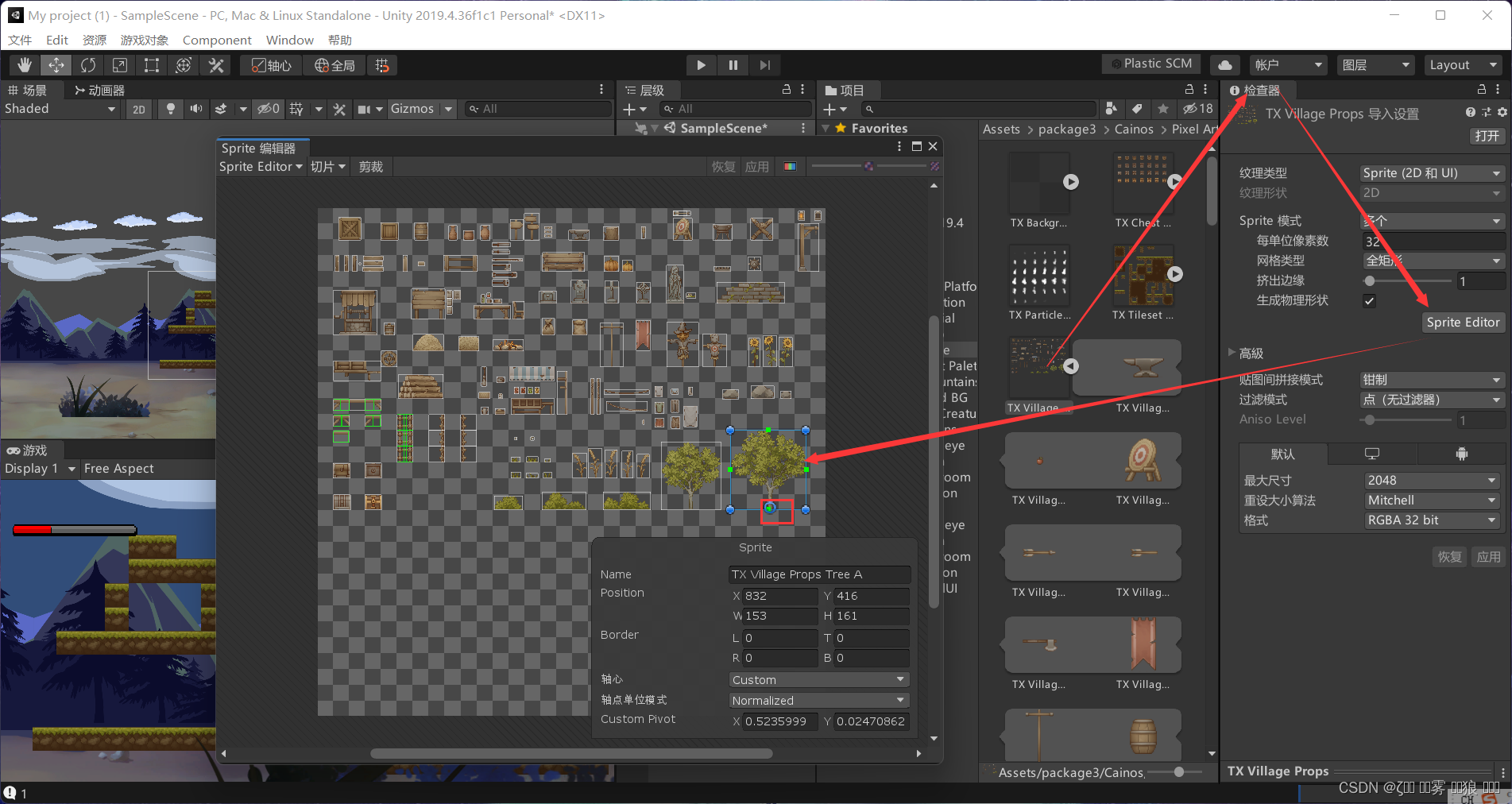Pause the game
1512x804 pixels.
click(x=733, y=65)
